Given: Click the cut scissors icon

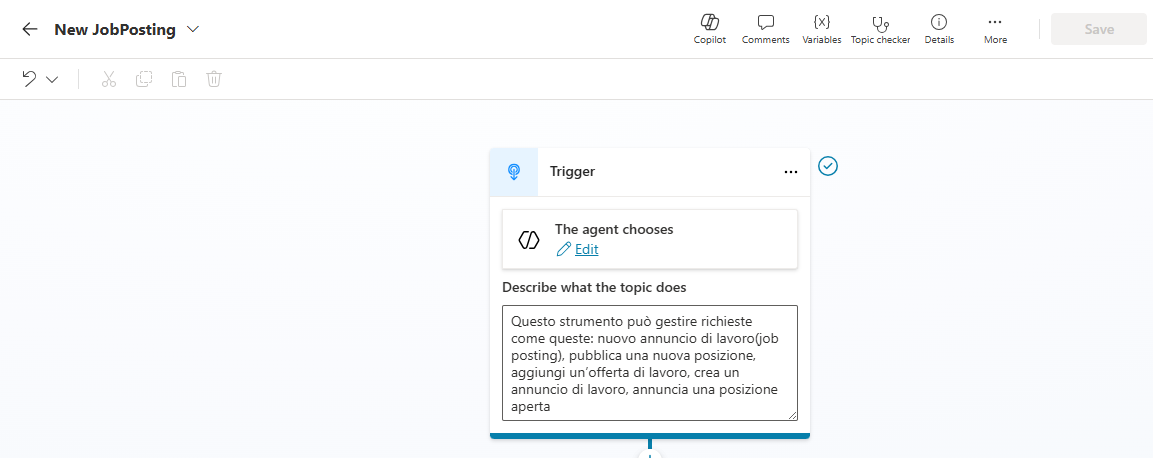Looking at the screenshot, I should [x=109, y=79].
